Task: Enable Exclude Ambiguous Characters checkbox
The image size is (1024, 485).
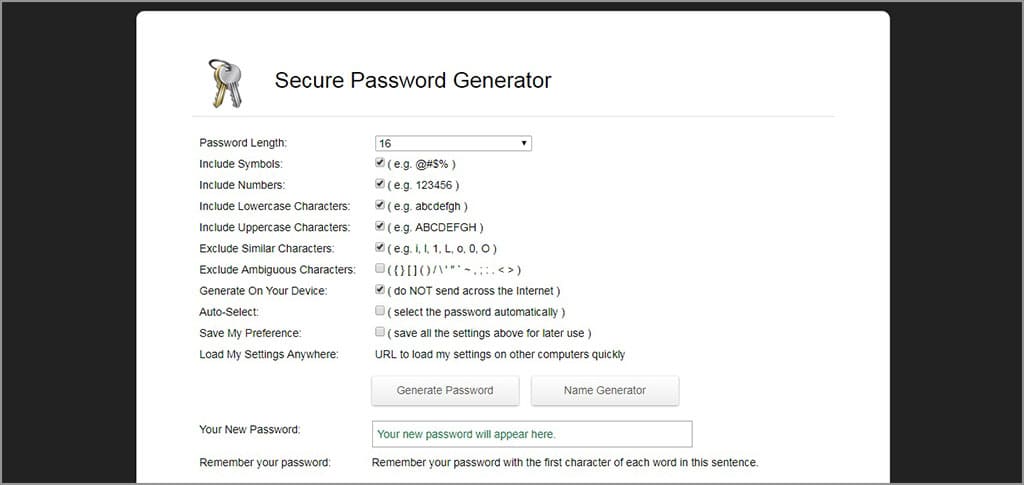Action: point(380,269)
